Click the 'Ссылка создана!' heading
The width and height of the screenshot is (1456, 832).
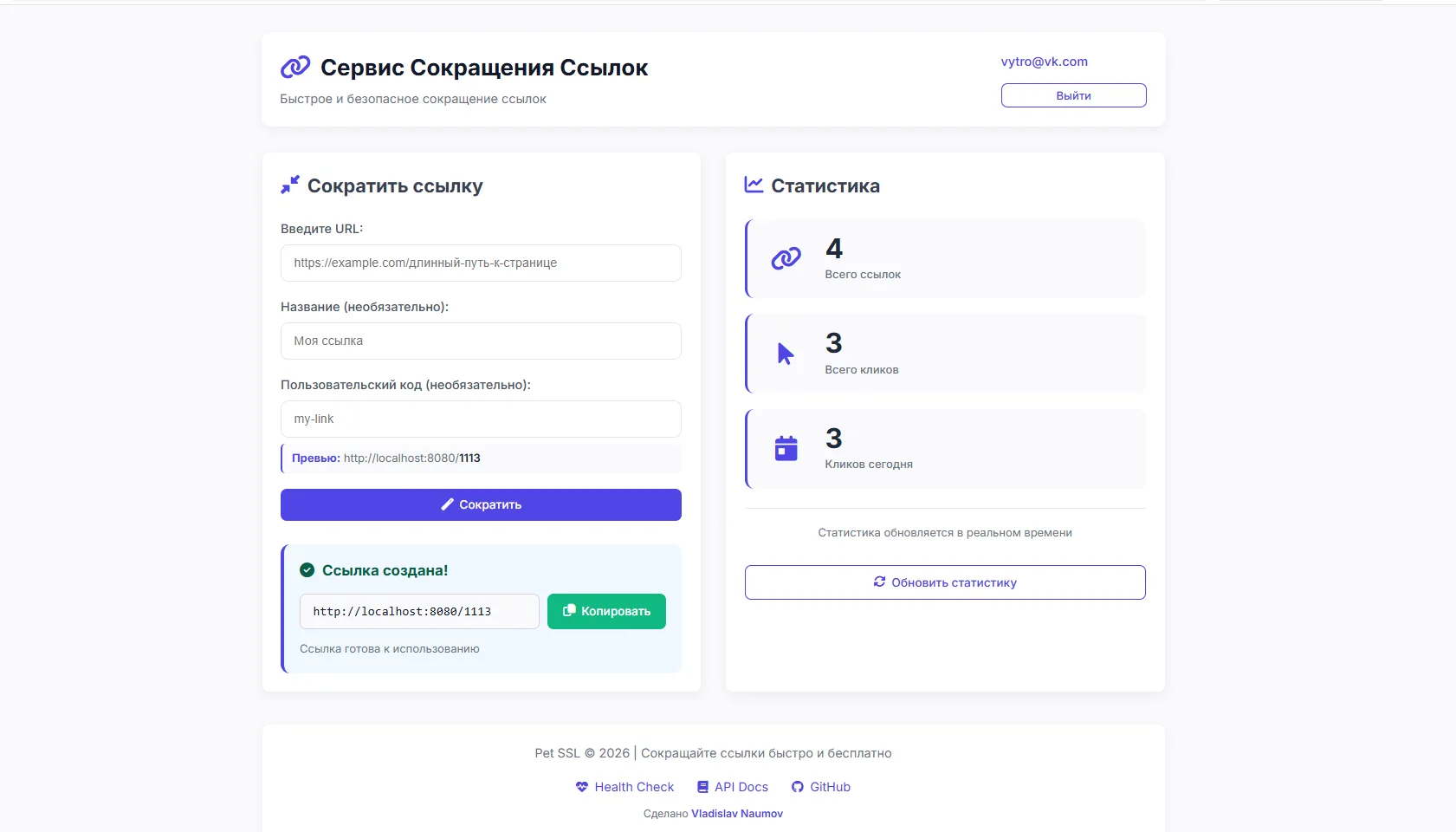pyautogui.click(x=385, y=570)
